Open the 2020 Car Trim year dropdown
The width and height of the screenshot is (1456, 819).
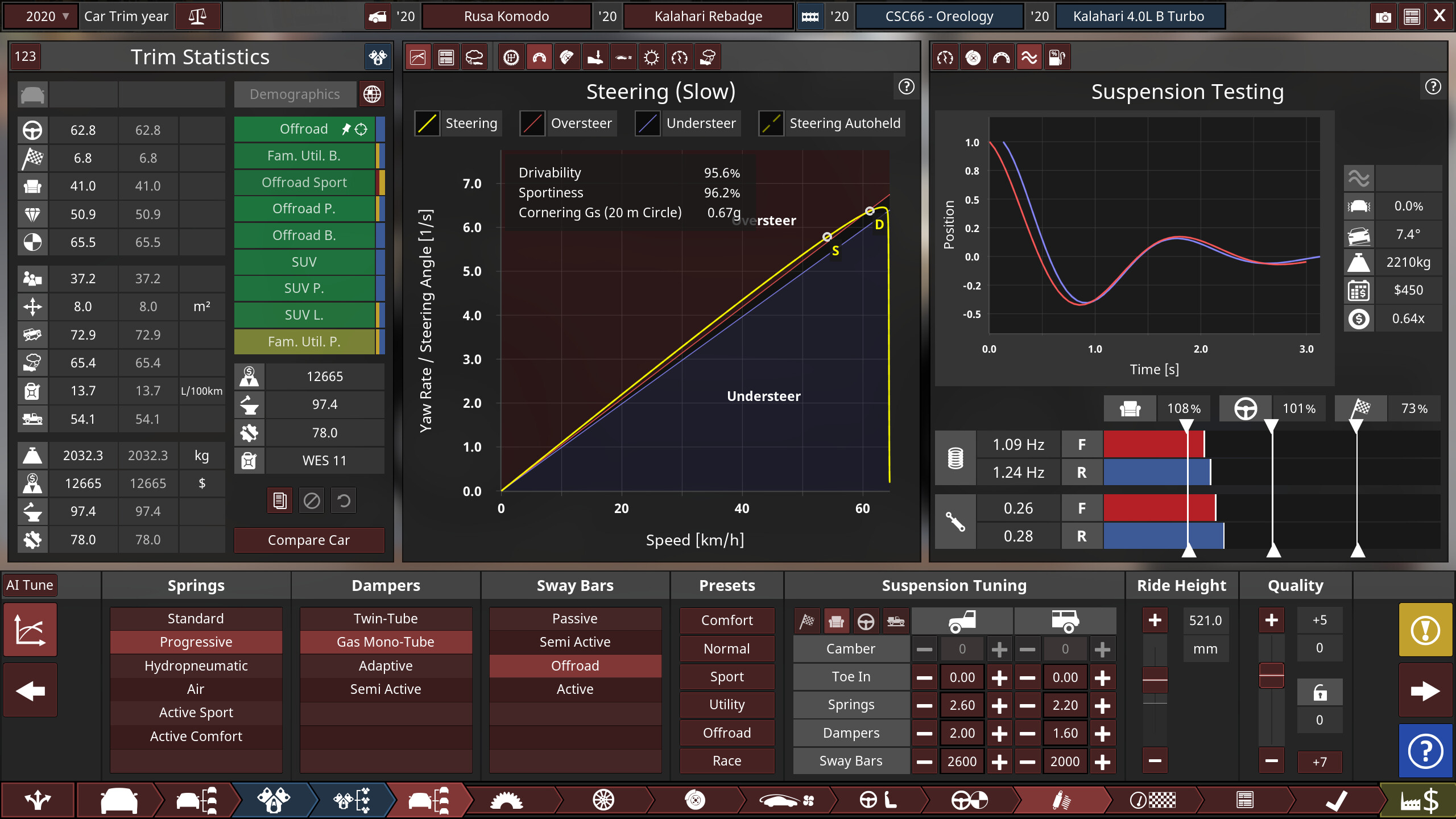click(40, 16)
